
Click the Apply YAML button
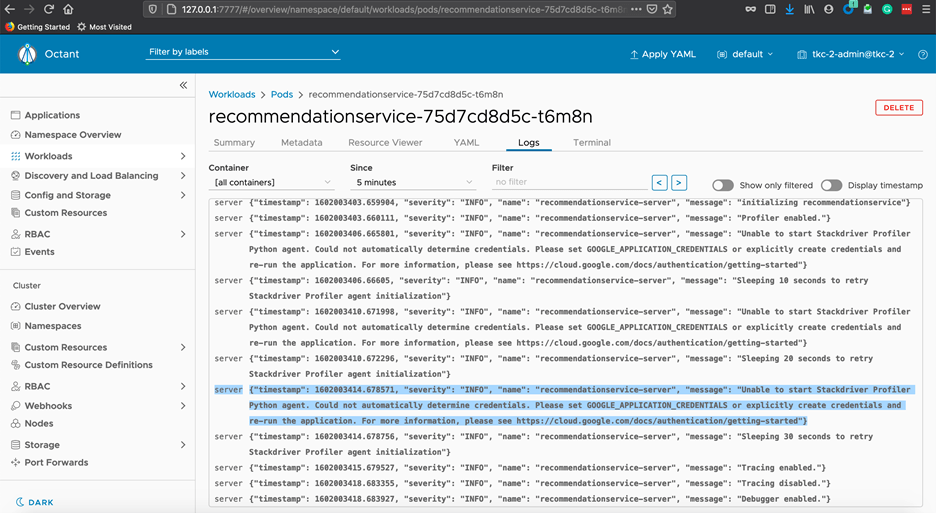(662, 54)
